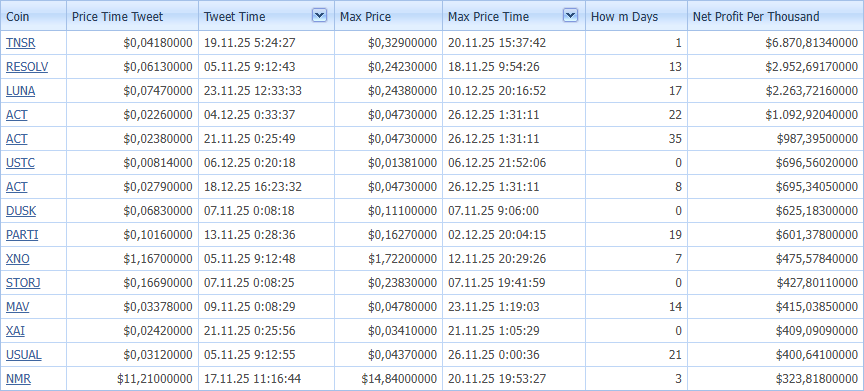Select tweet time 17.11.25 11:16:44
This screenshot has height=391, width=864.
click(x=266, y=378)
